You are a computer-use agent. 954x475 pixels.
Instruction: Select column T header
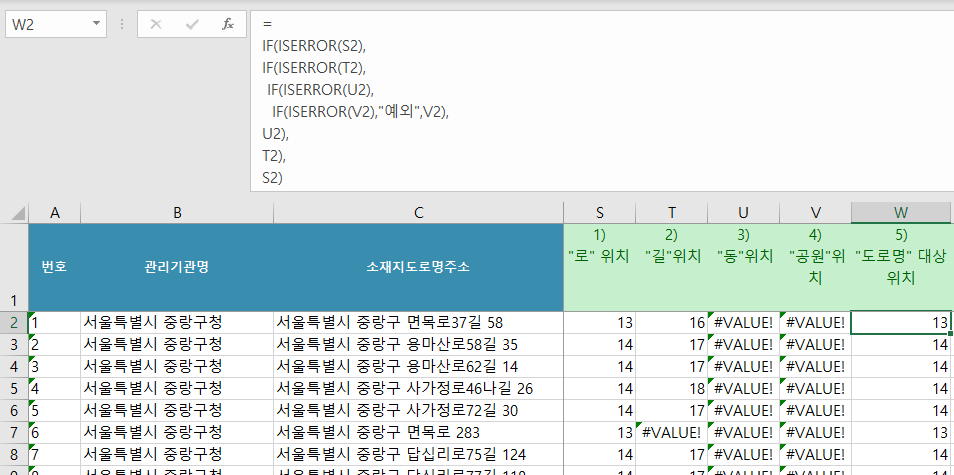(x=672, y=212)
